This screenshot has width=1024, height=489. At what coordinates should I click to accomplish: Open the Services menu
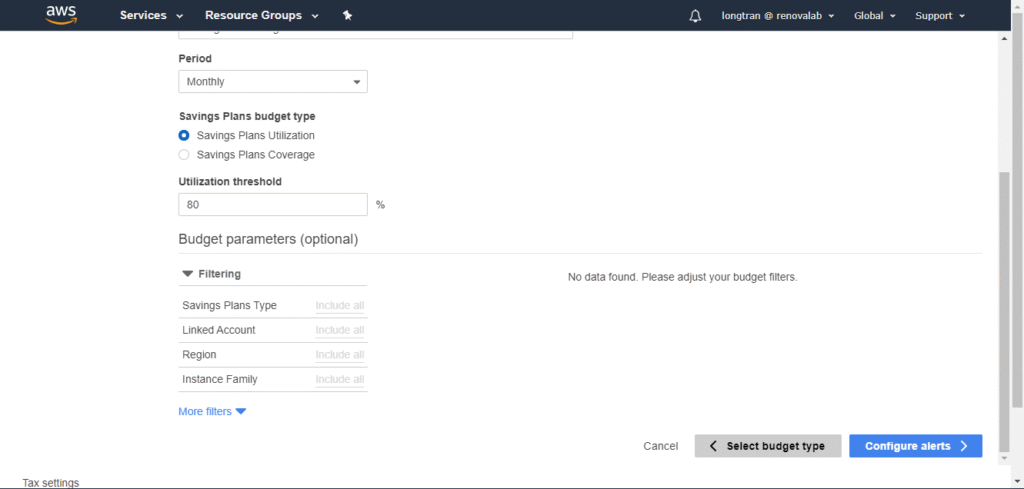(152, 15)
